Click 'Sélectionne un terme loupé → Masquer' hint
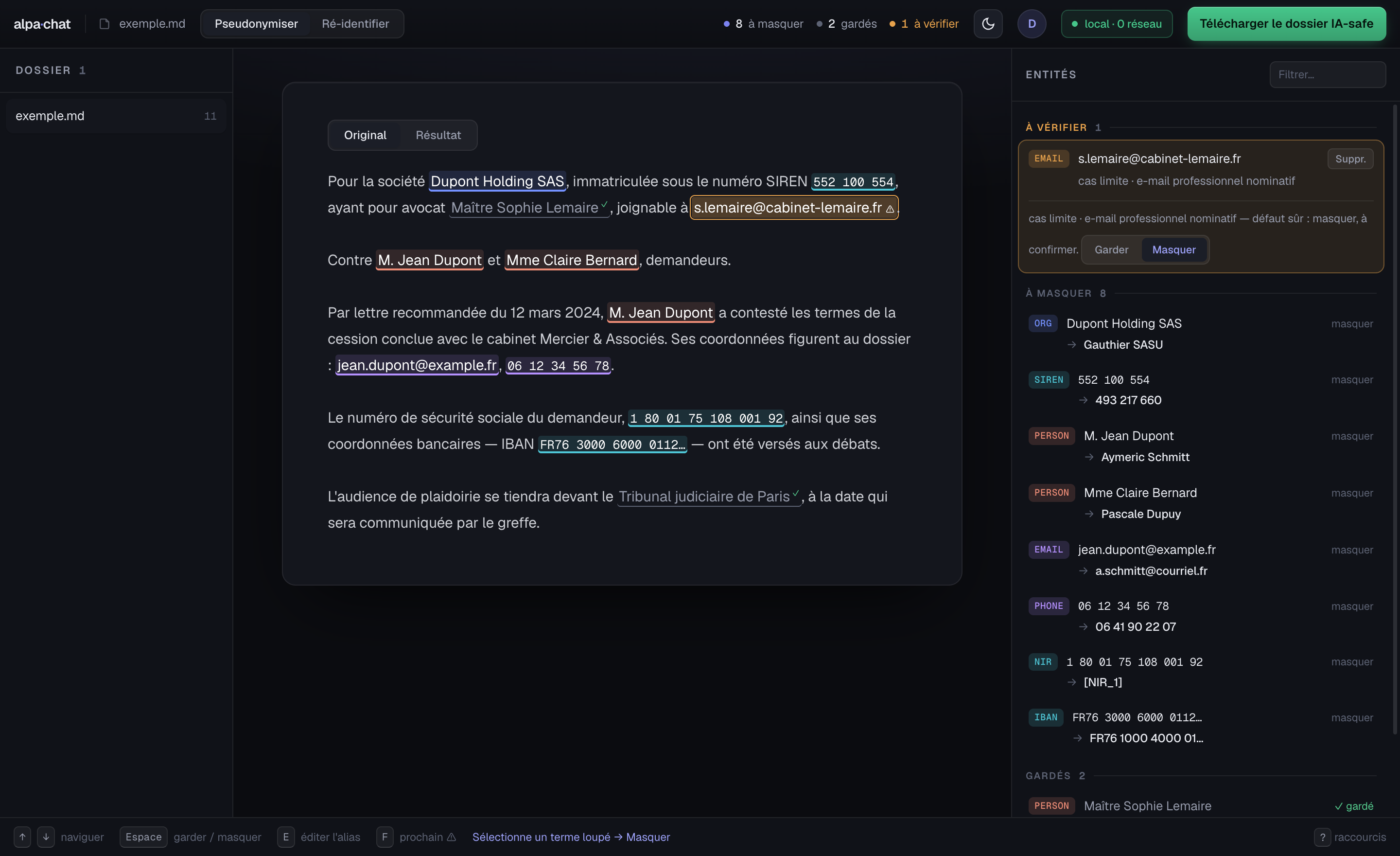The height and width of the screenshot is (856, 1400). click(571, 837)
